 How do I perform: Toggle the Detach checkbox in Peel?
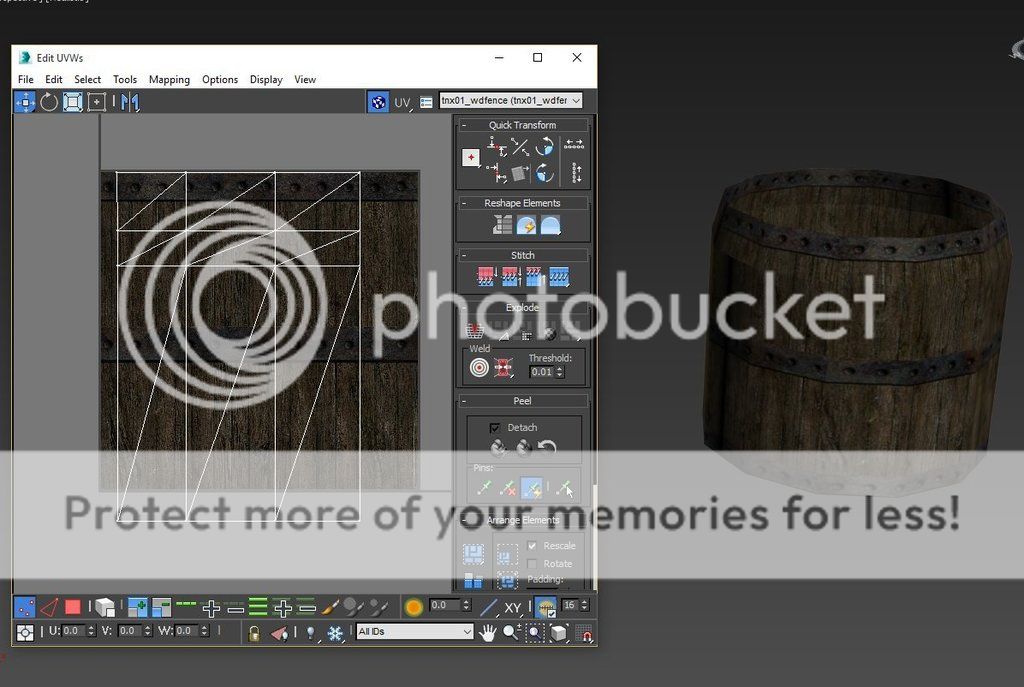(494, 428)
